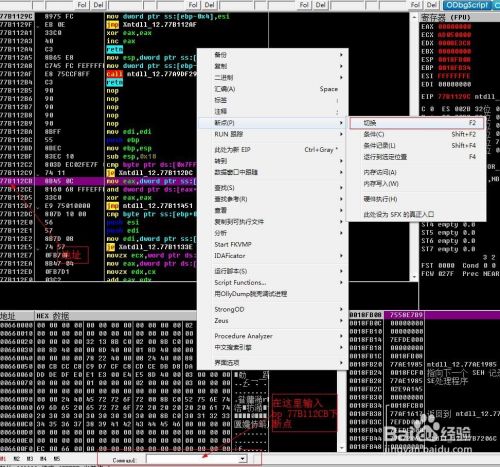Open the 界面选项 submenu
The width and height of the screenshot is (500, 467).
(x=273, y=363)
